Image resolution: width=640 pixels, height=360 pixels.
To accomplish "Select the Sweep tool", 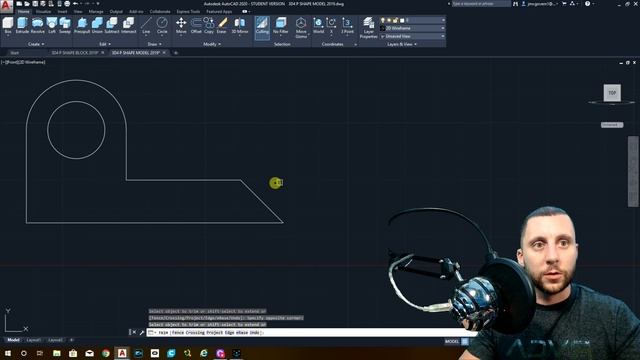I will coord(65,25).
